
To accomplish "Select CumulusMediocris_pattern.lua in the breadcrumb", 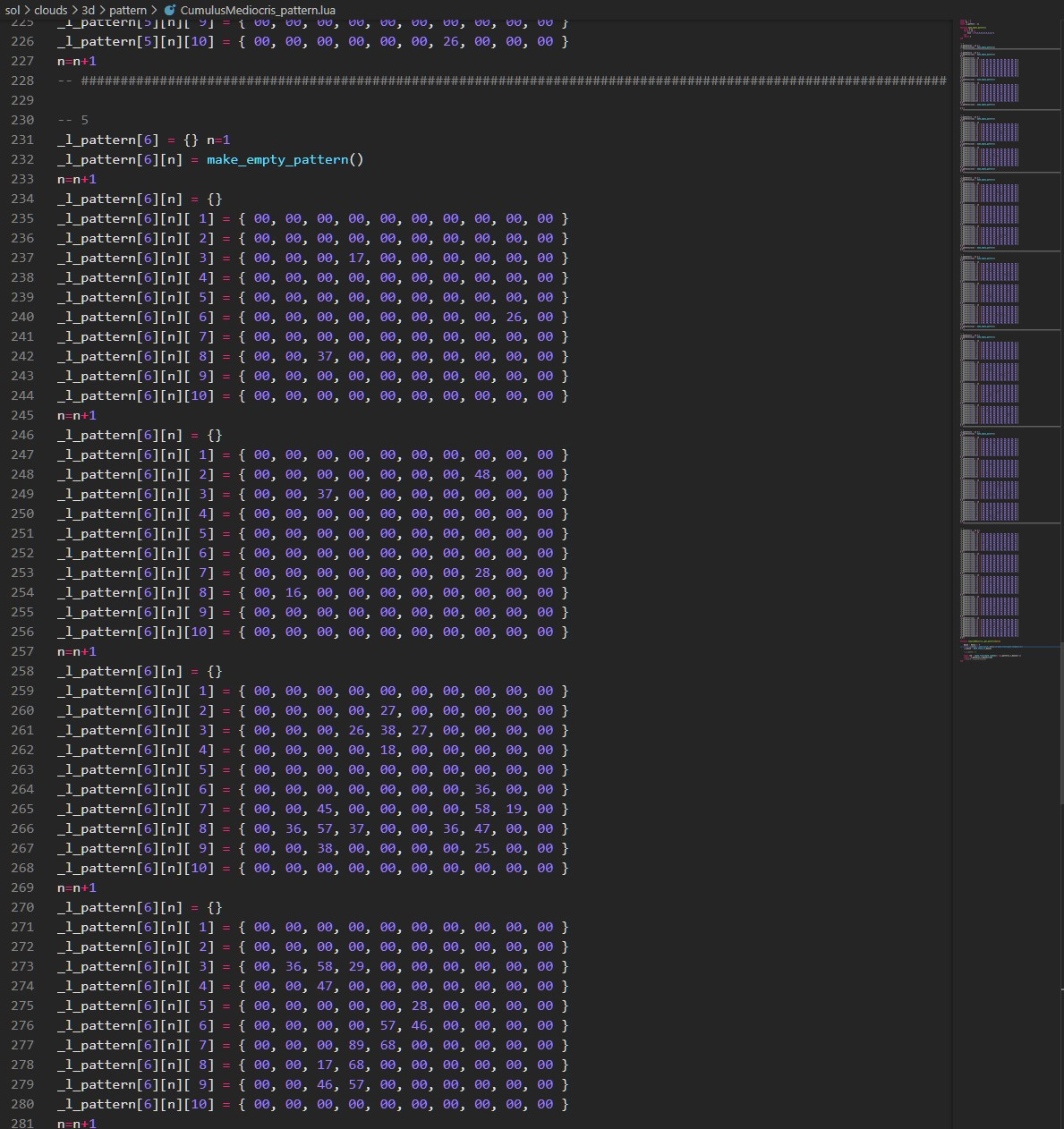I will coord(258,10).
